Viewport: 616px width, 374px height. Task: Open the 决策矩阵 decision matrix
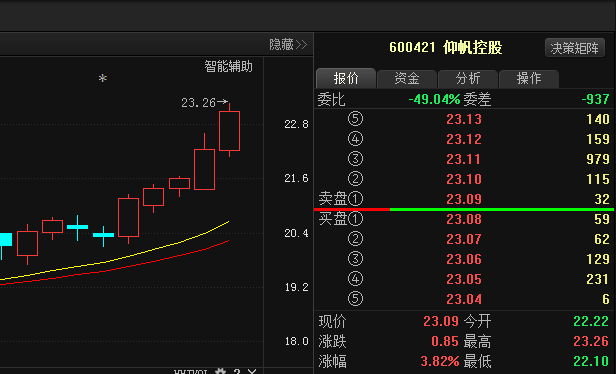[x=574, y=48]
